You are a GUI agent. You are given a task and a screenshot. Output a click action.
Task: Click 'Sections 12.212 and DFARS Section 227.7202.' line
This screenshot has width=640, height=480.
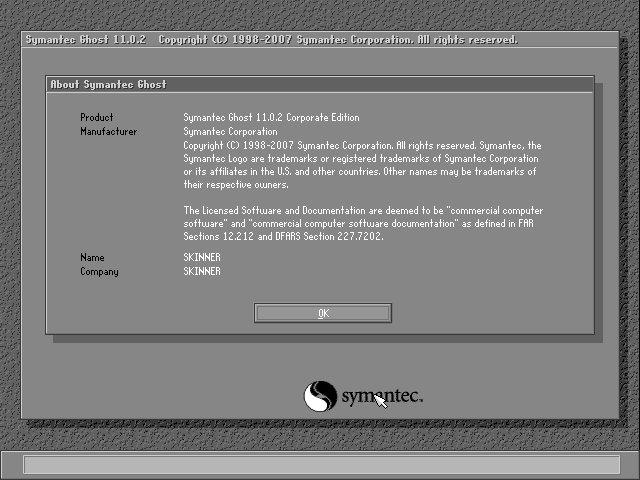coord(283,236)
